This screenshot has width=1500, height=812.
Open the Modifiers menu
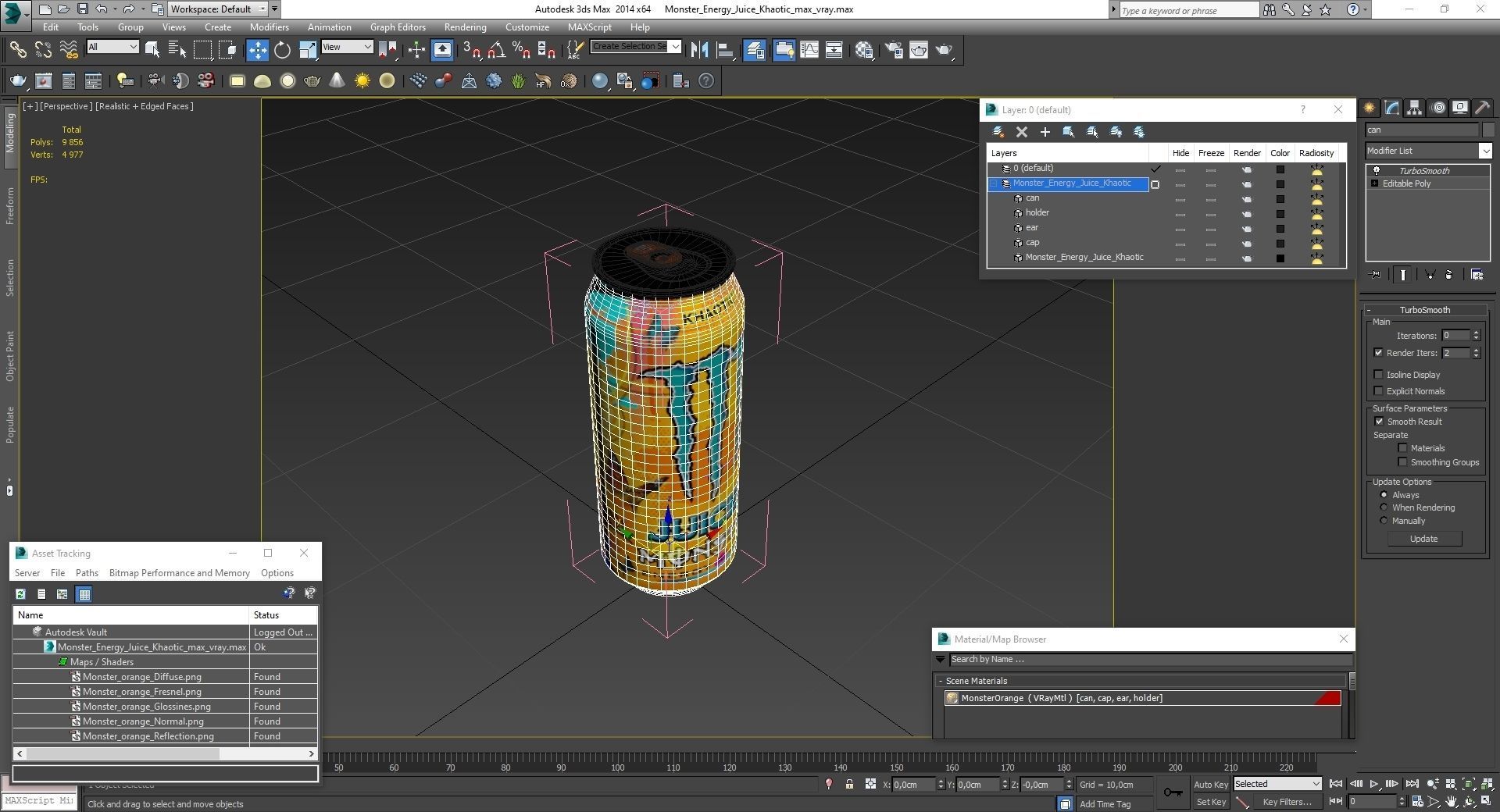point(270,27)
